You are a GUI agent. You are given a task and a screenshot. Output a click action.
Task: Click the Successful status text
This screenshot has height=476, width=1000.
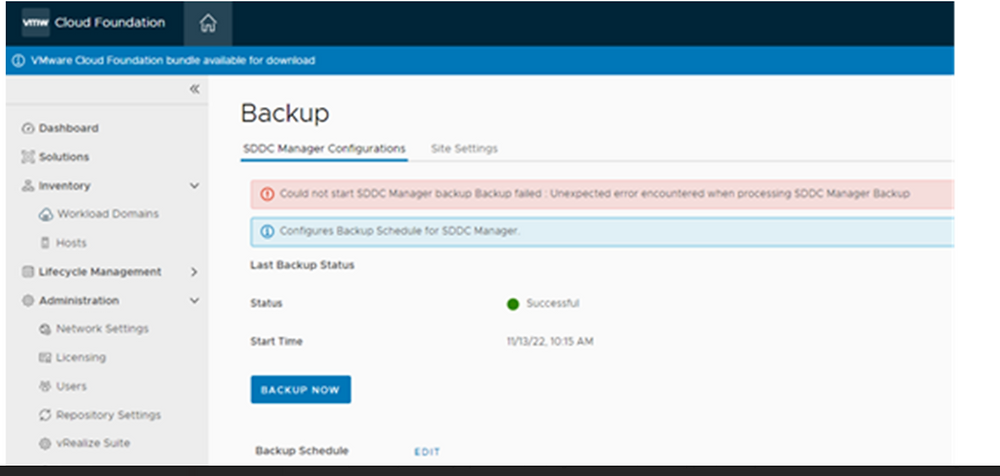point(553,304)
